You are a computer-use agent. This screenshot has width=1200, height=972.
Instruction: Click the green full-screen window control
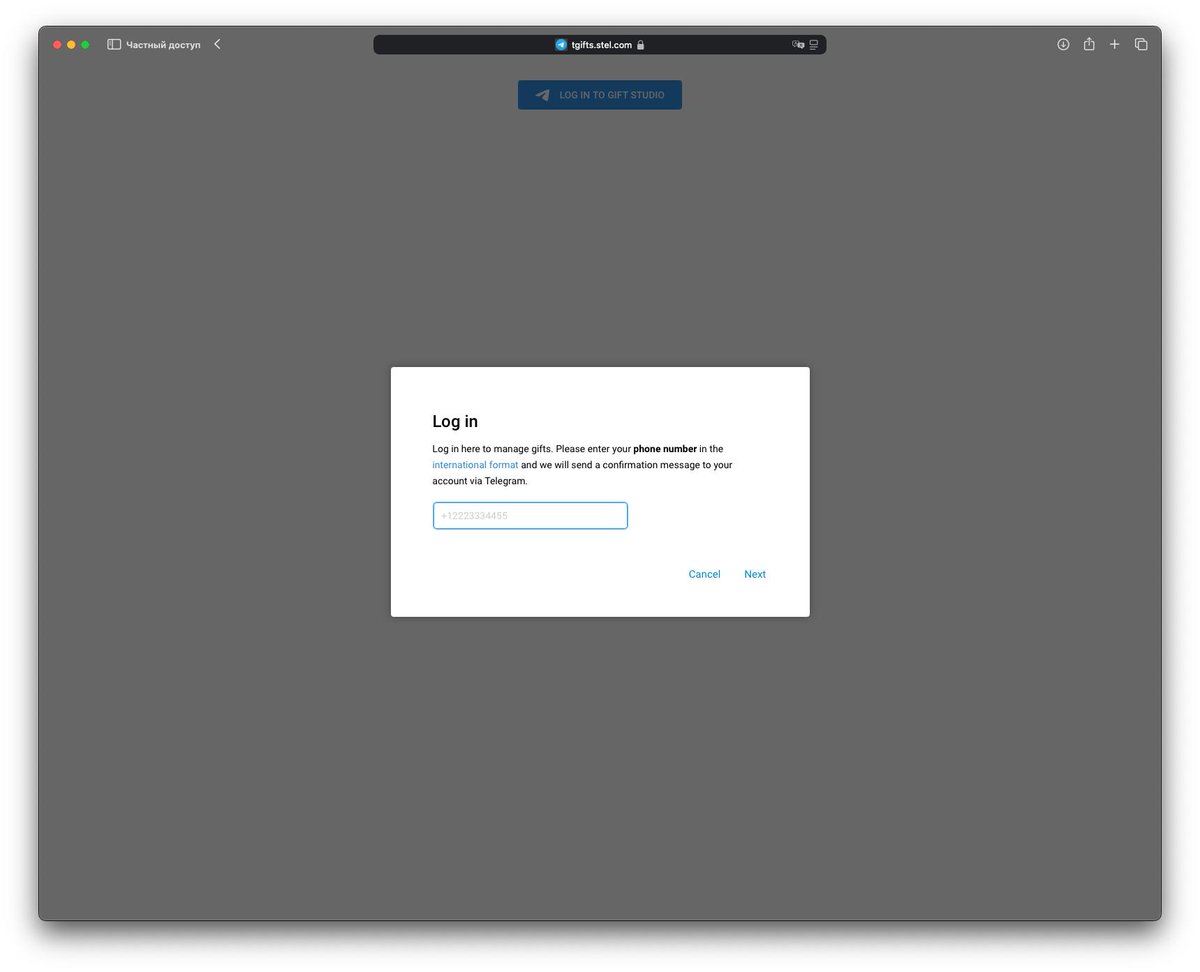tap(85, 44)
